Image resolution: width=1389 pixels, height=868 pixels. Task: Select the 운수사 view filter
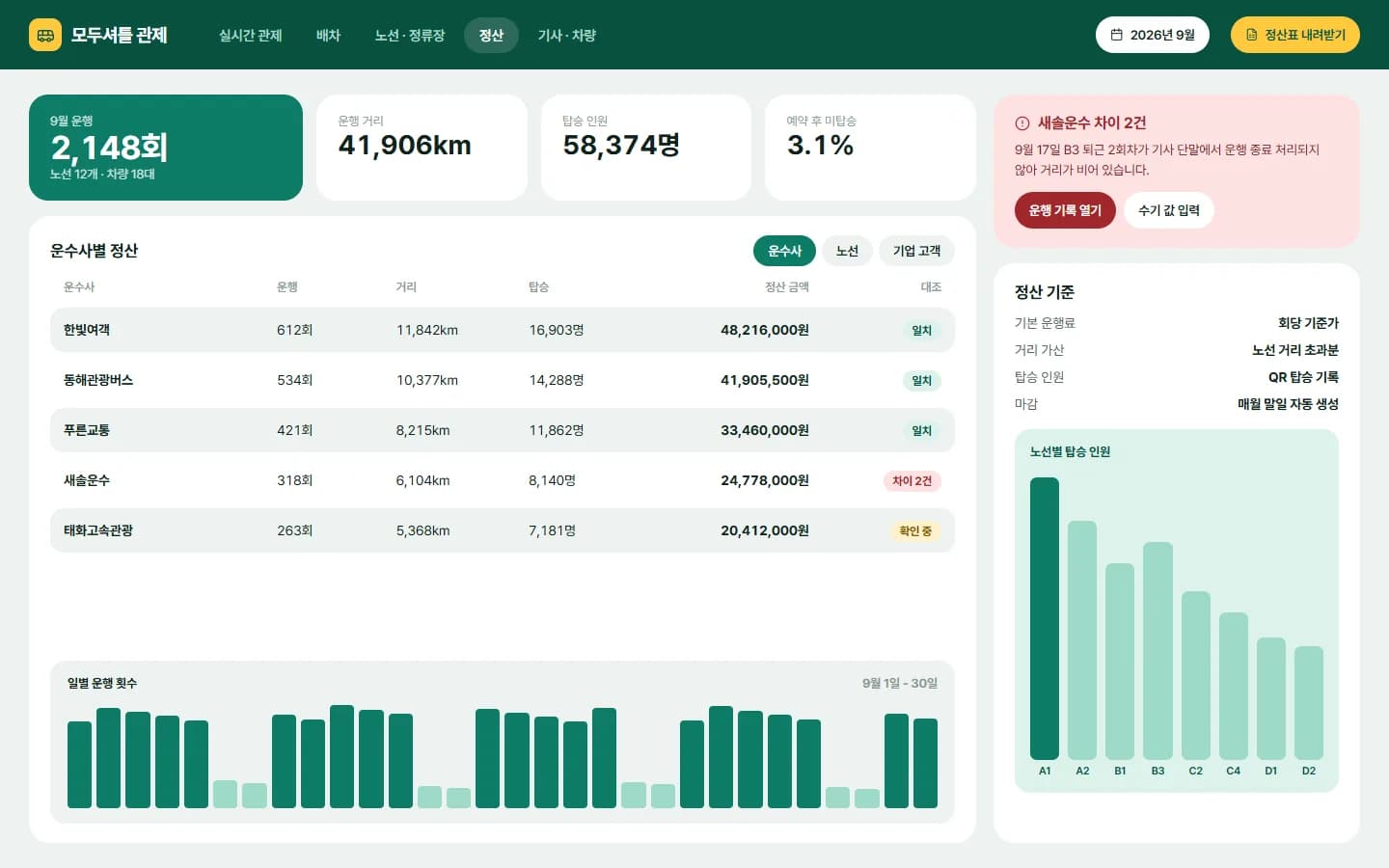pos(784,251)
